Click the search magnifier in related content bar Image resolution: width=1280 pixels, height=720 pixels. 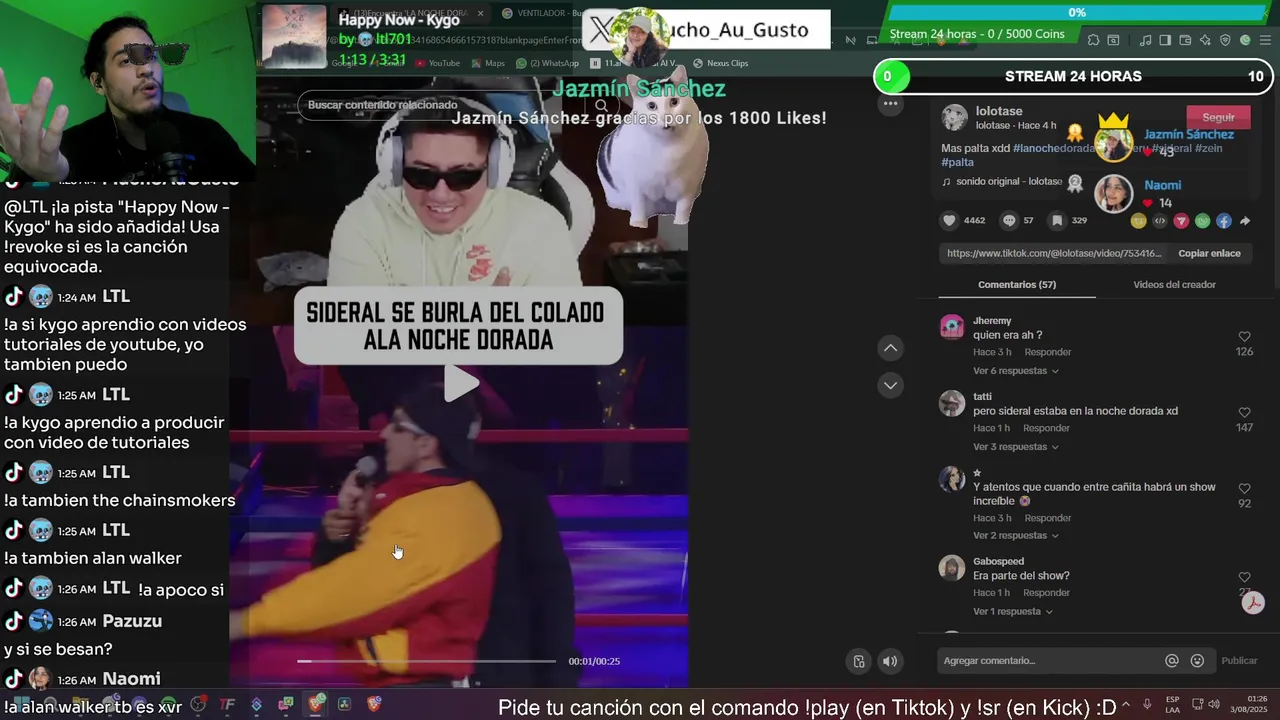point(601,105)
